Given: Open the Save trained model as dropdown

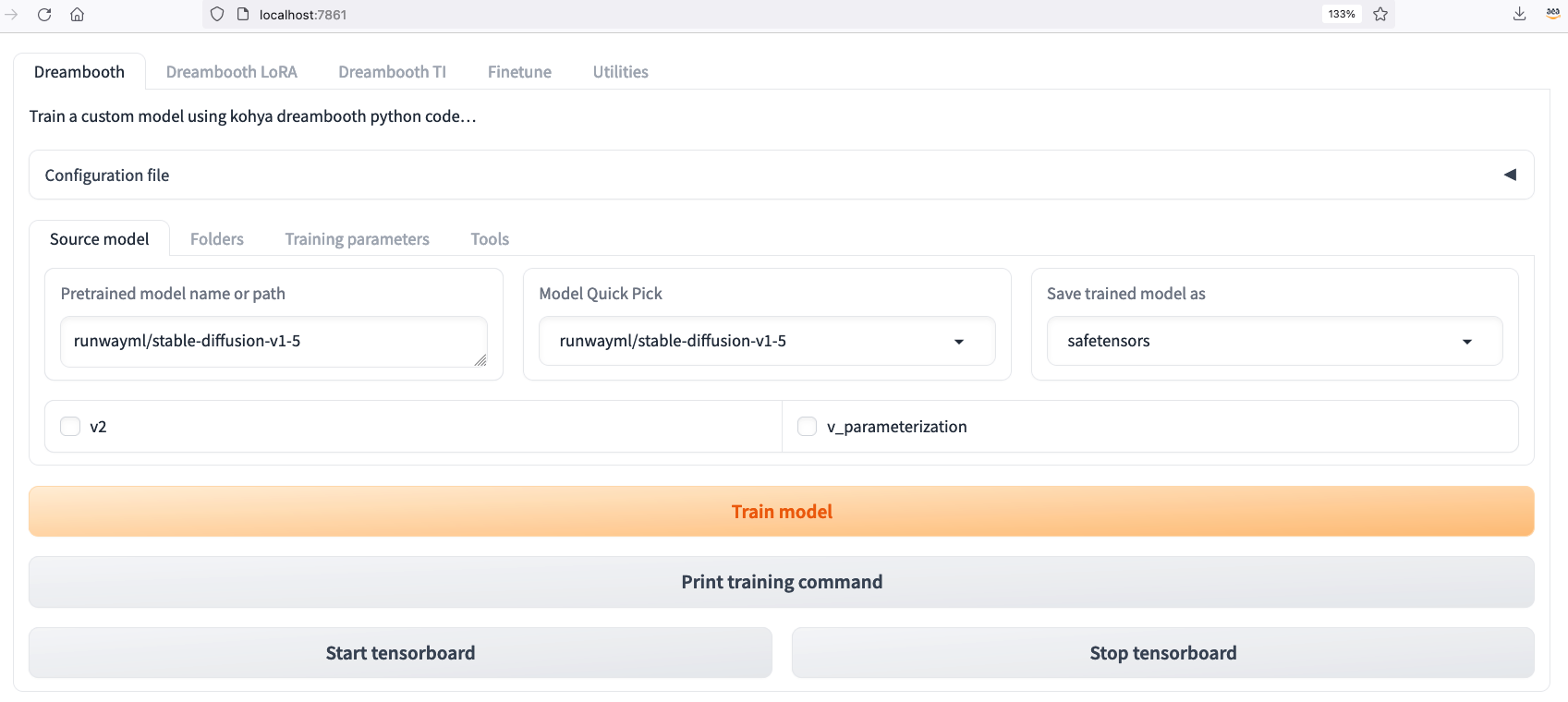Looking at the screenshot, I should point(1274,341).
